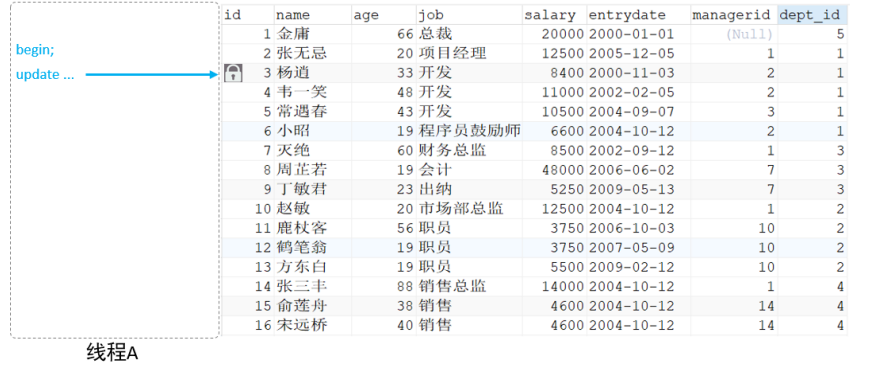Click the lock icon on row 3
Viewport: 874px width, 378px height.
tap(233, 73)
